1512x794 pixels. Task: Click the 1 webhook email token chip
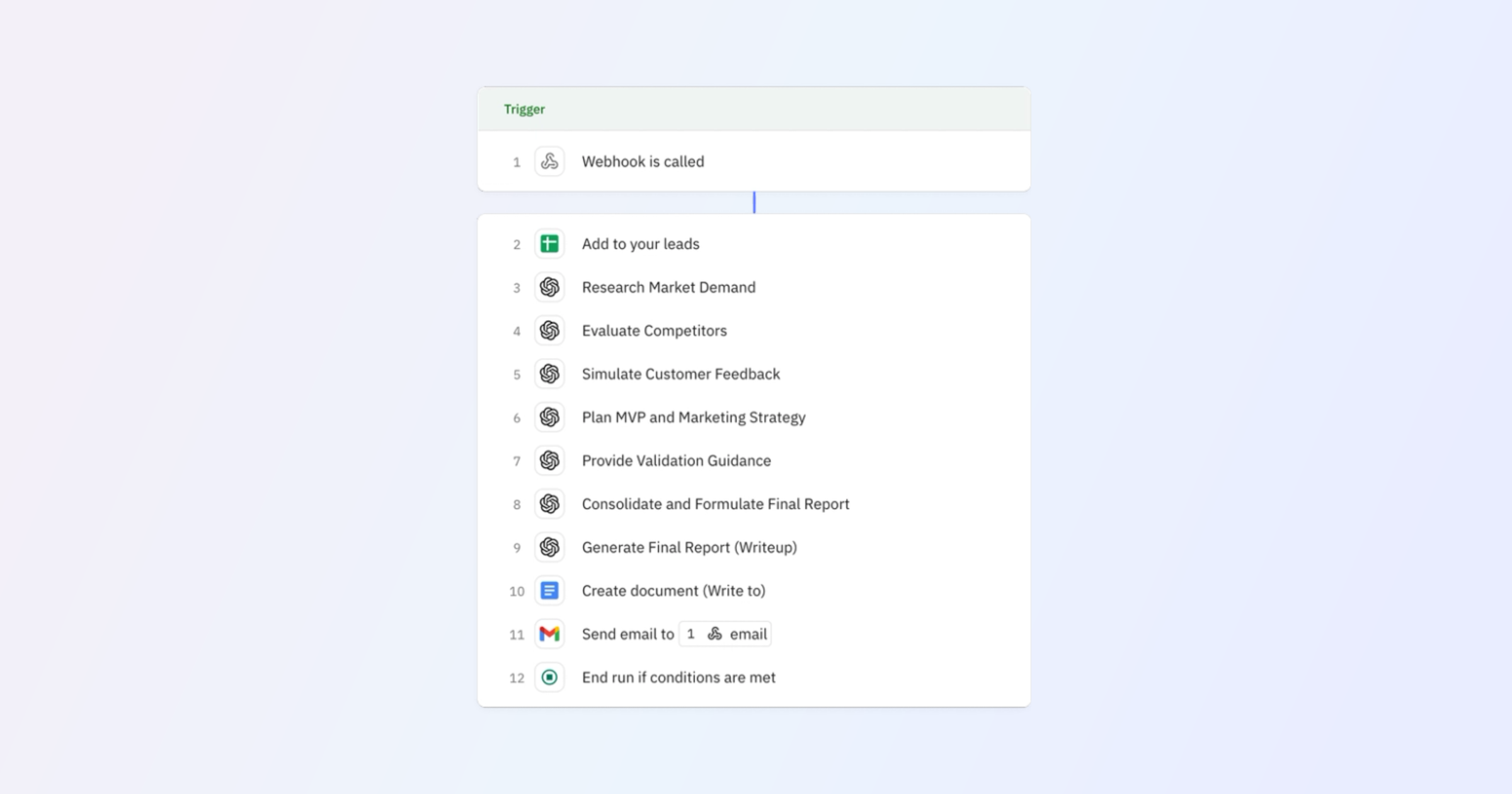724,634
